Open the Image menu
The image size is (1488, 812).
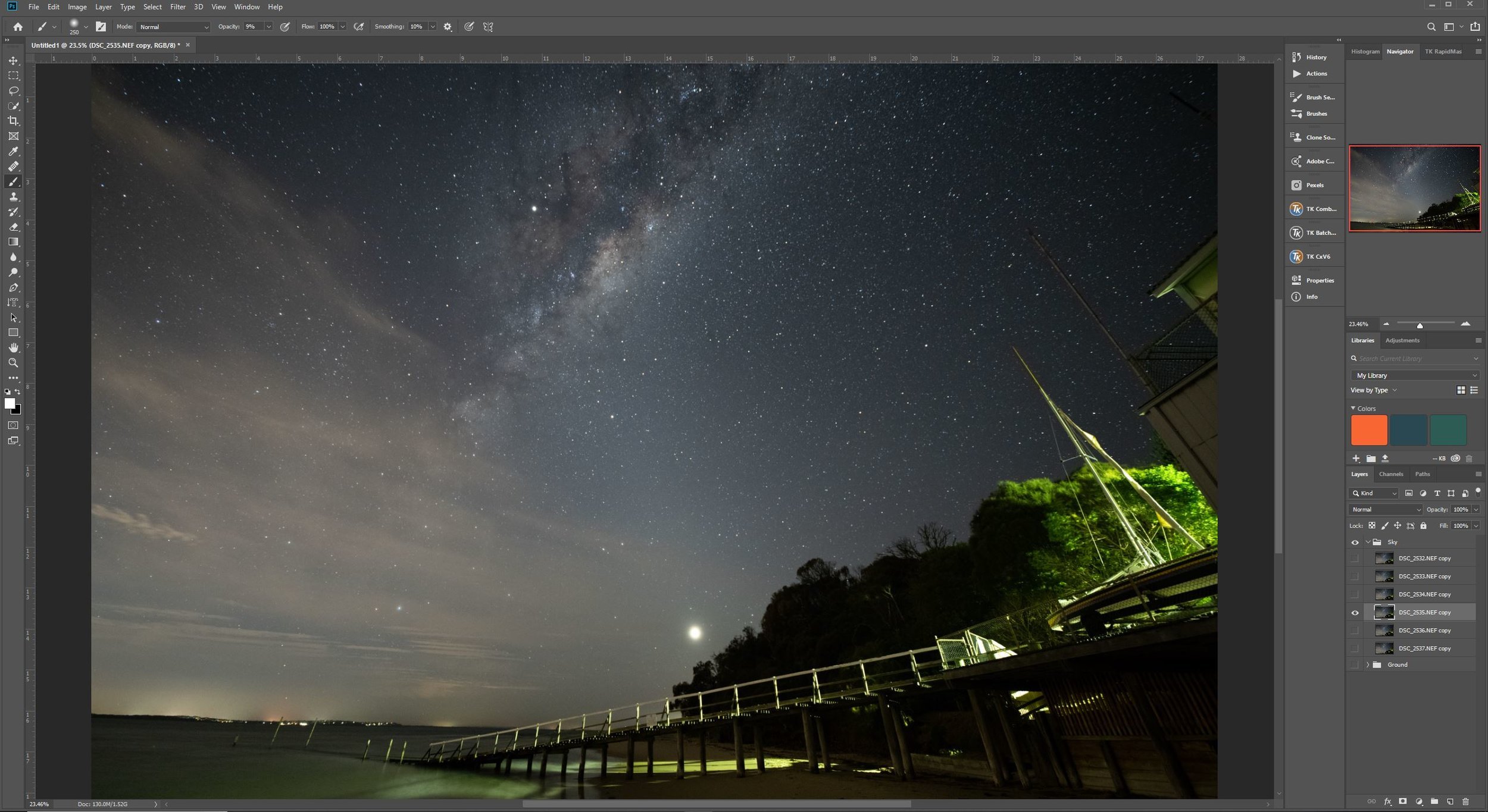coord(77,7)
